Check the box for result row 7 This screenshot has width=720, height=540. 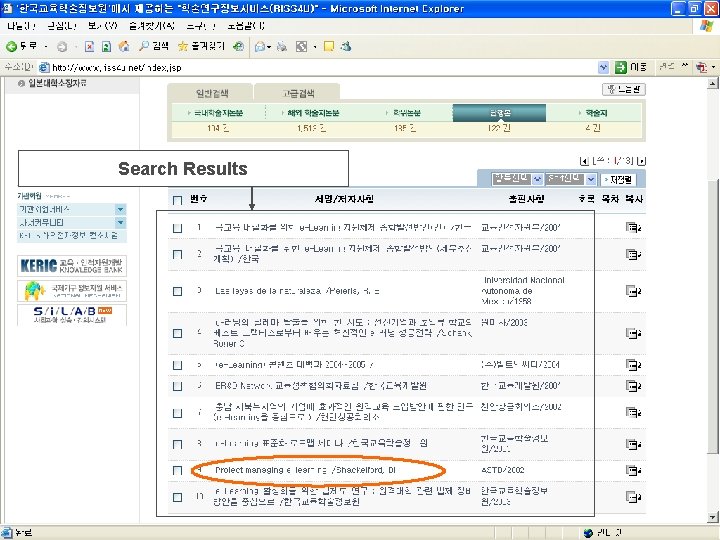click(178, 413)
